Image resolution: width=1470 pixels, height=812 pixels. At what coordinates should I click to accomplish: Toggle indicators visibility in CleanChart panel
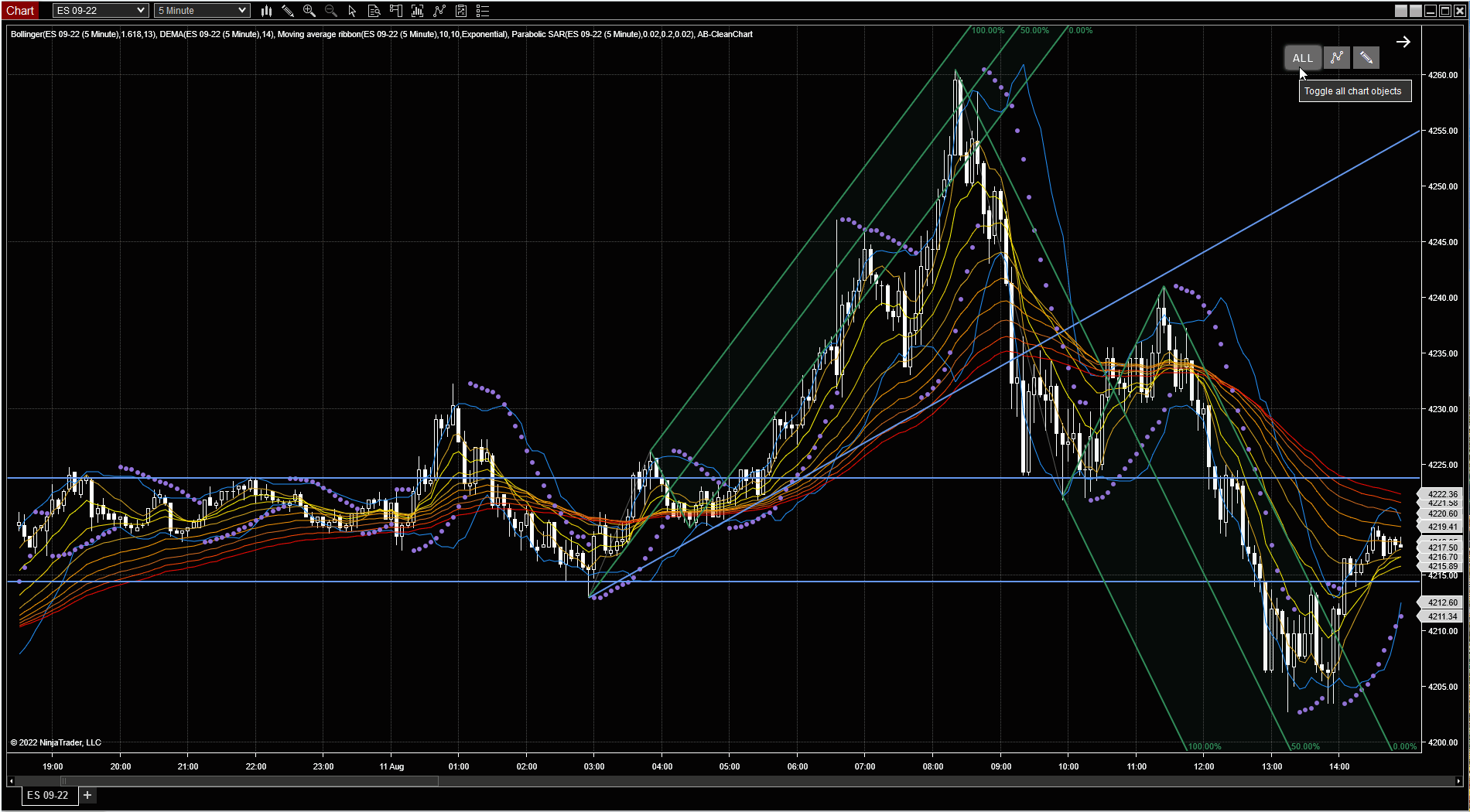point(1336,58)
